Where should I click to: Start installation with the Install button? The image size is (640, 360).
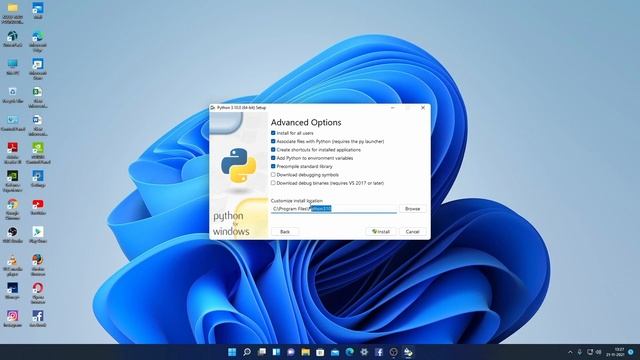tap(380, 231)
